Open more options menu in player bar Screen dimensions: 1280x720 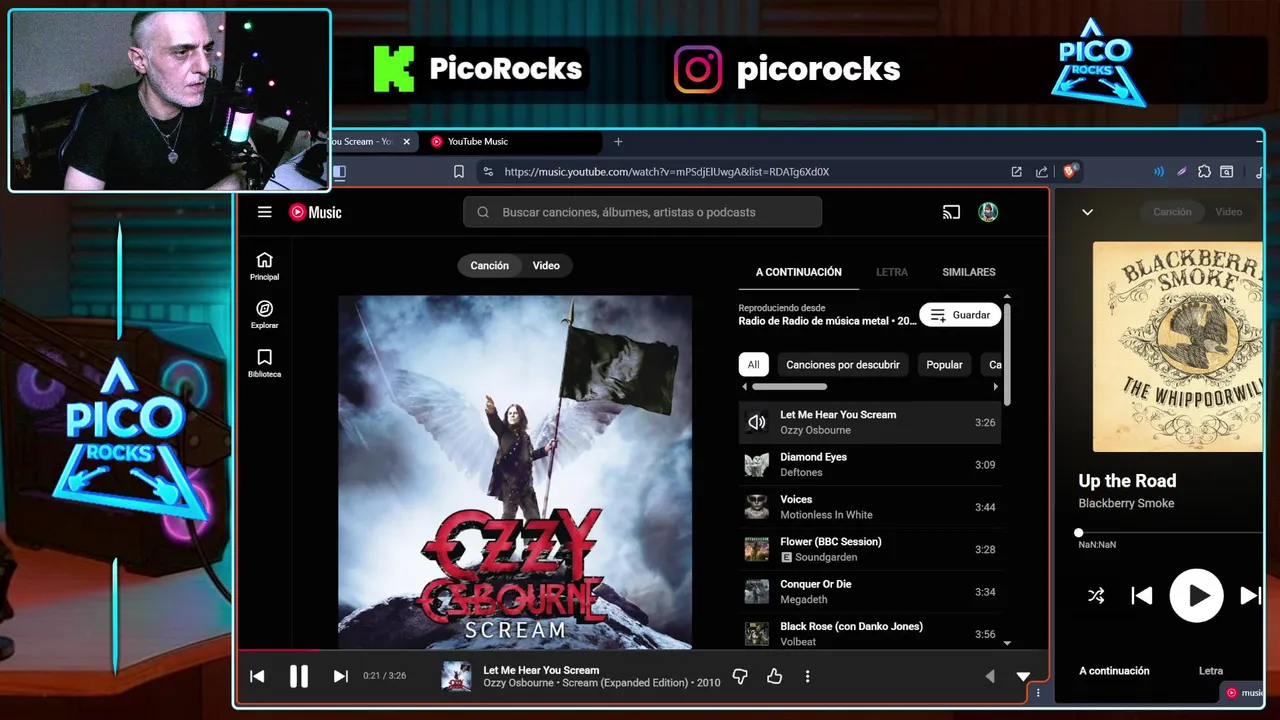tap(807, 676)
